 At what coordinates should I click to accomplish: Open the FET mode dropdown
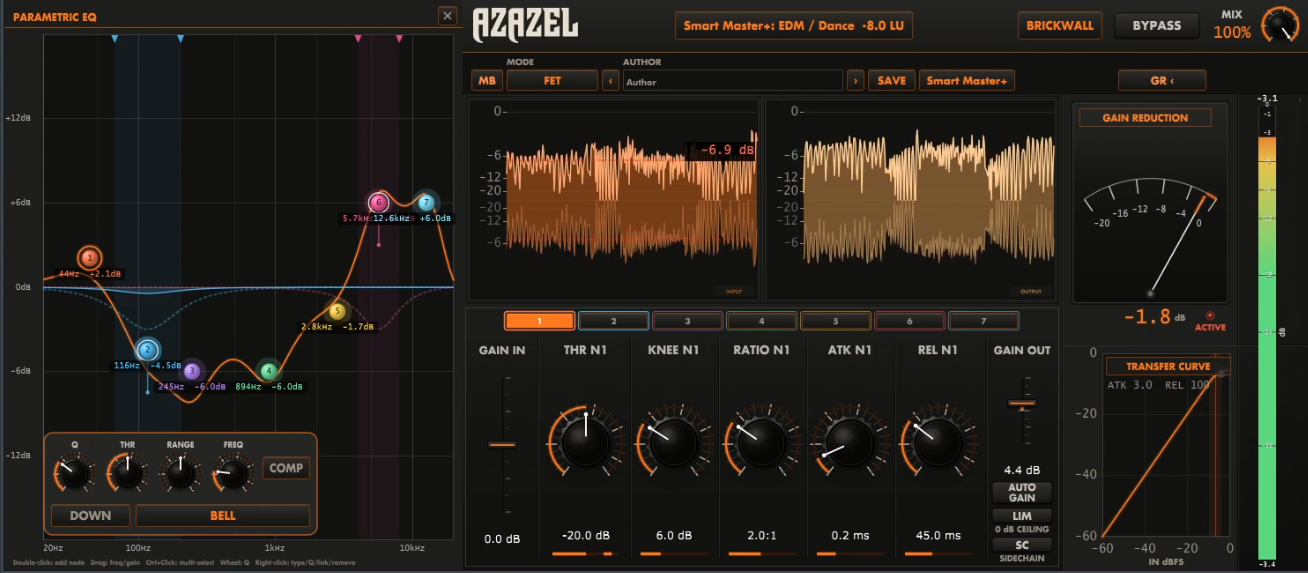click(552, 81)
